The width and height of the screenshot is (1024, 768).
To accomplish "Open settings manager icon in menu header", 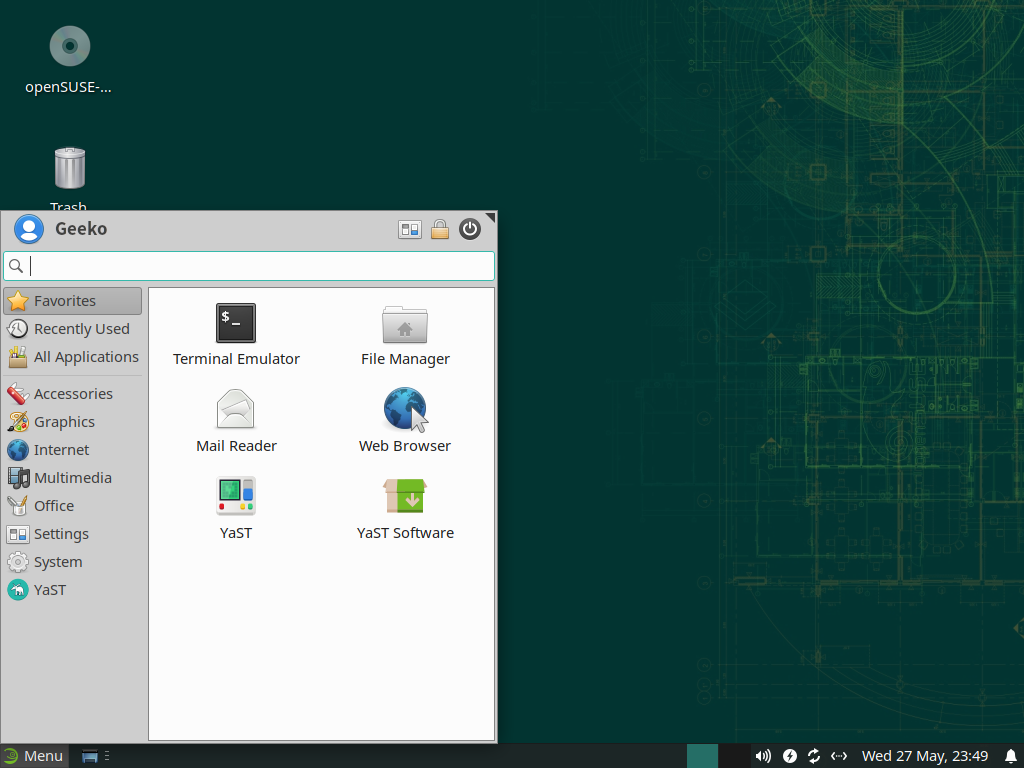I will 410,229.
